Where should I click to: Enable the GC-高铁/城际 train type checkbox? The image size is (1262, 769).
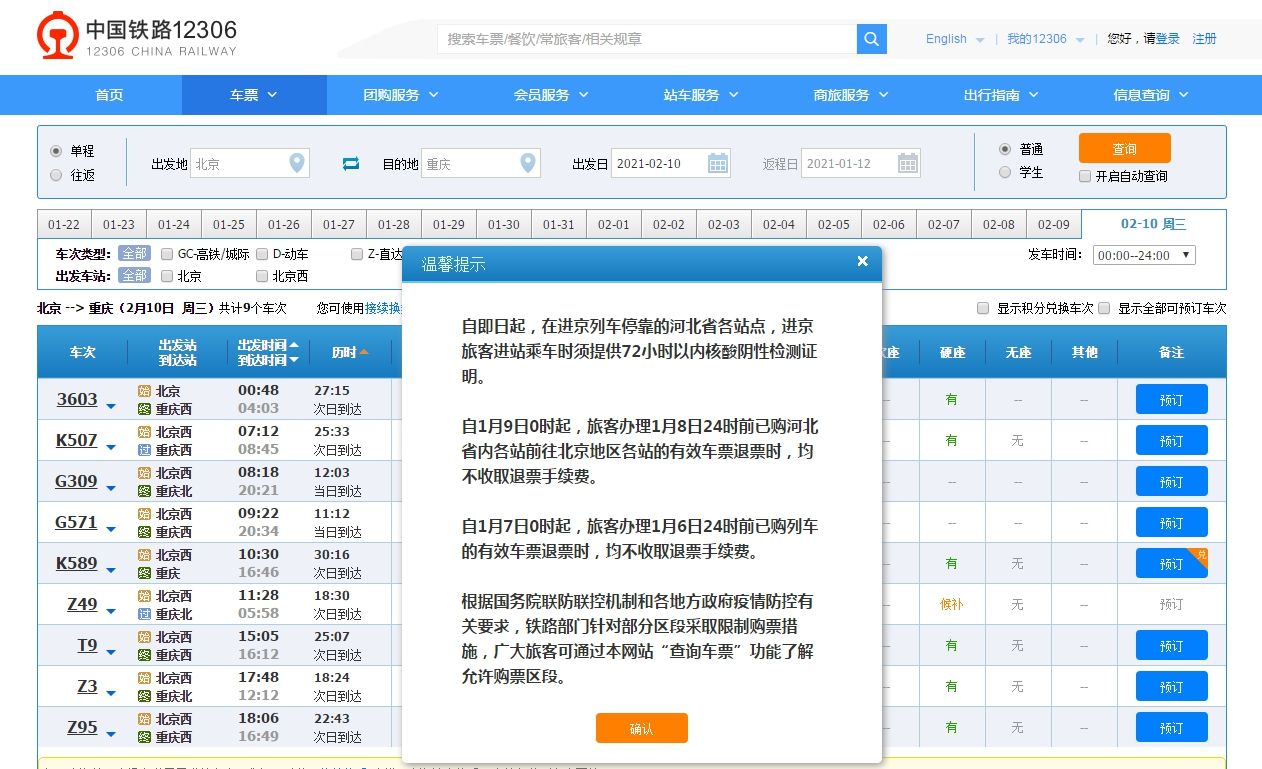[x=165, y=254]
